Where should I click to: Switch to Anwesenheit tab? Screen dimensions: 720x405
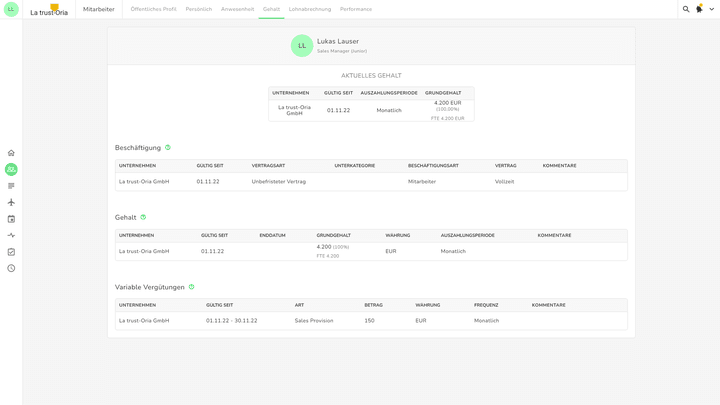(x=237, y=9)
